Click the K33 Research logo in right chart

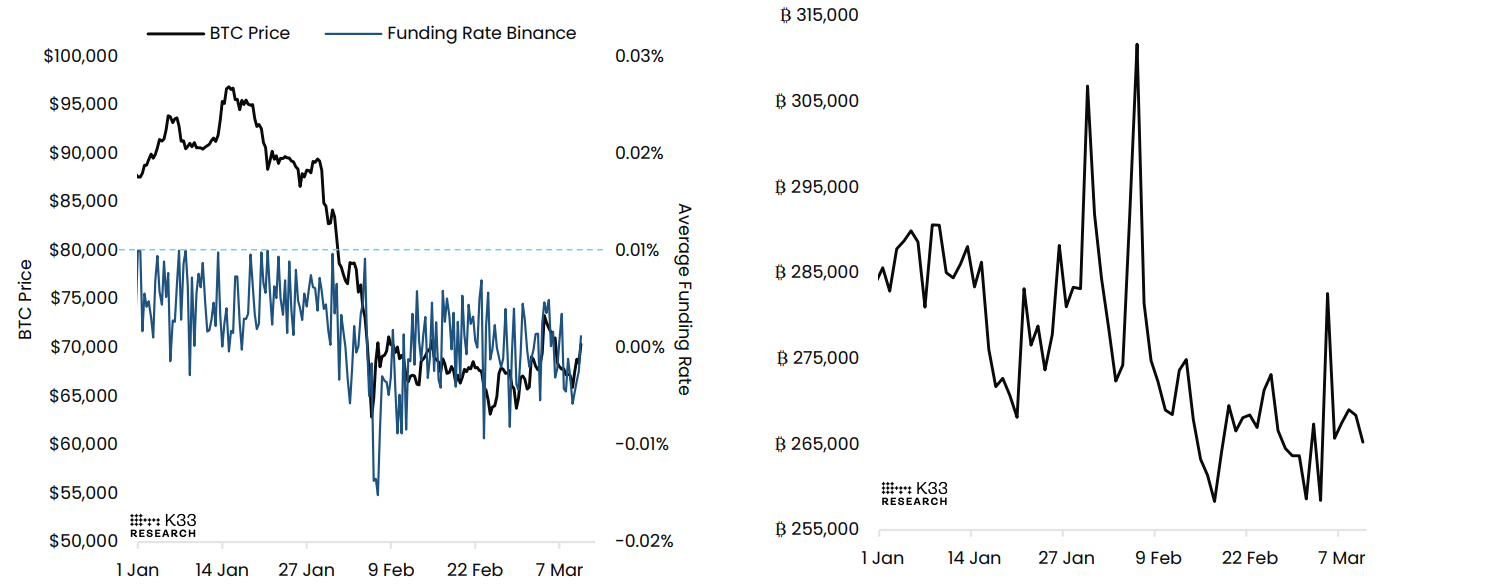(x=914, y=493)
